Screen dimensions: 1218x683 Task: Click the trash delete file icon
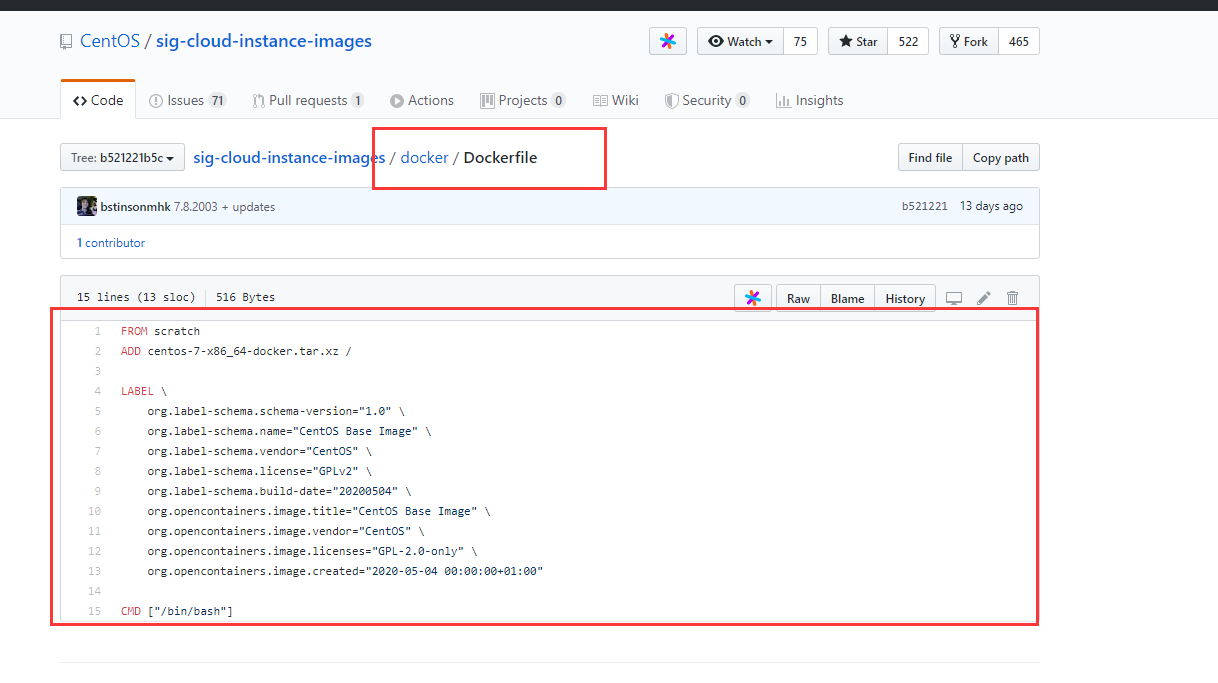point(1012,298)
